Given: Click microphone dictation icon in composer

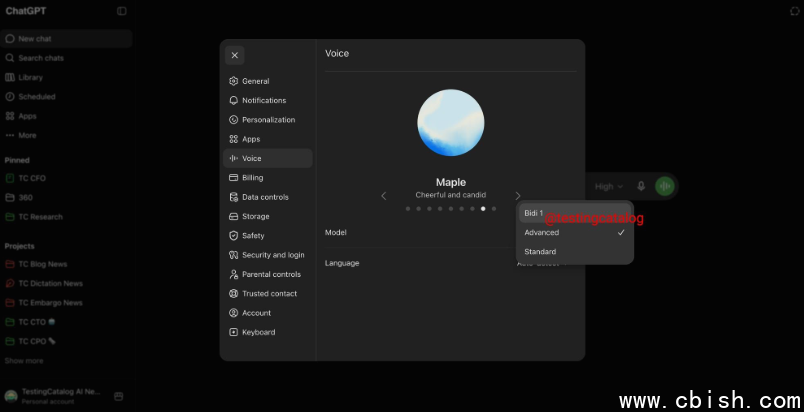Looking at the screenshot, I should point(641,186).
